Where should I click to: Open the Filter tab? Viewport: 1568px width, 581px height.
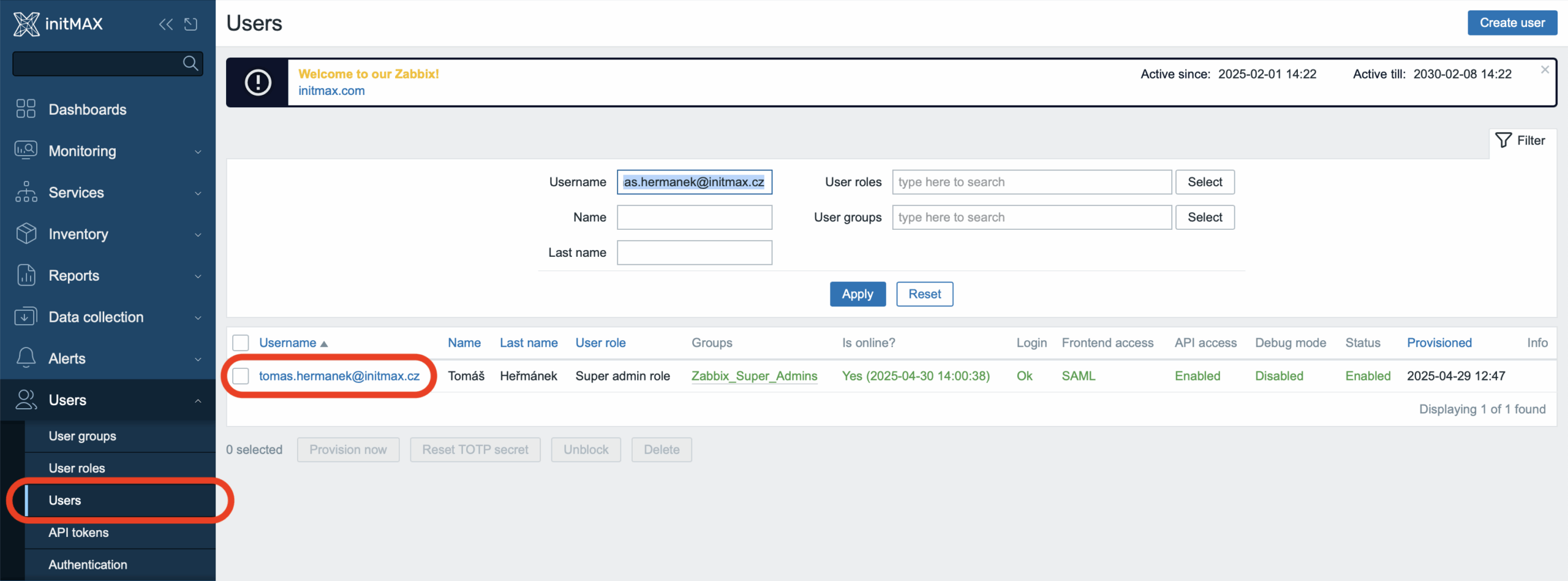pyautogui.click(x=1521, y=140)
